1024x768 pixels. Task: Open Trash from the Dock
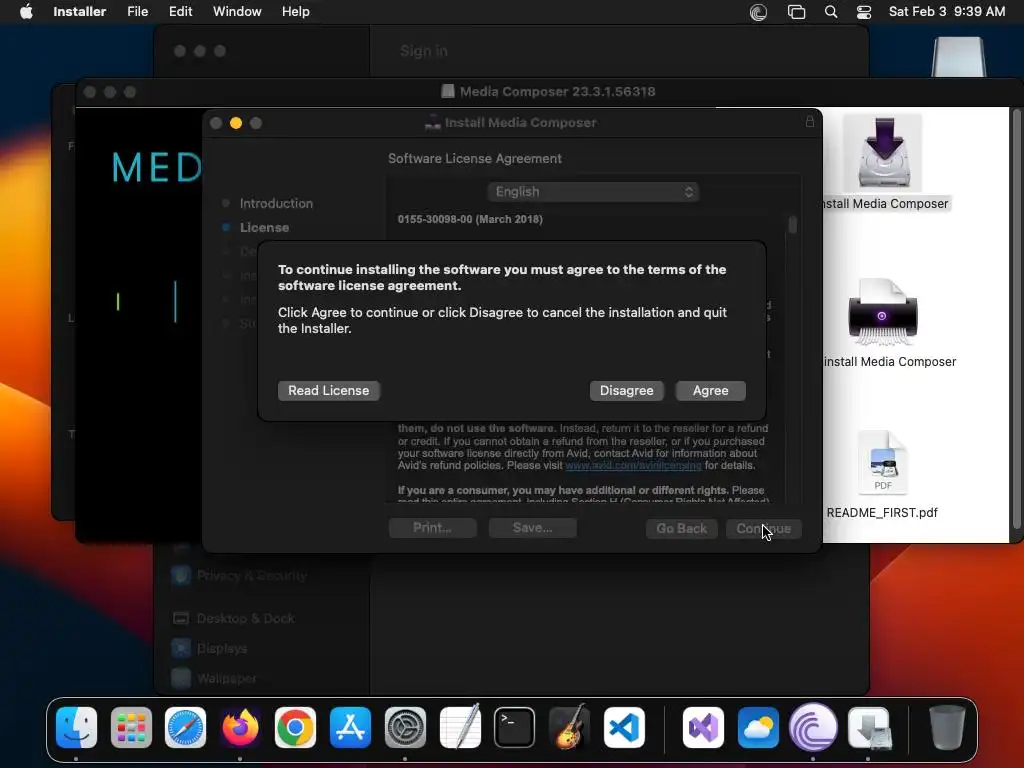[x=948, y=727]
